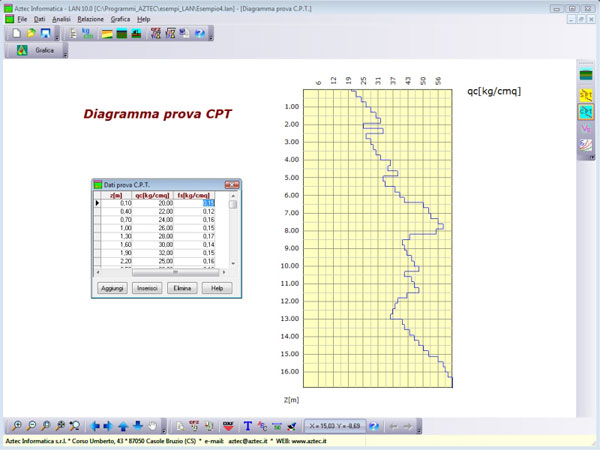Click the dimension line icon in bottom toolbar
The height and width of the screenshot is (450, 600).
[x=277, y=426]
